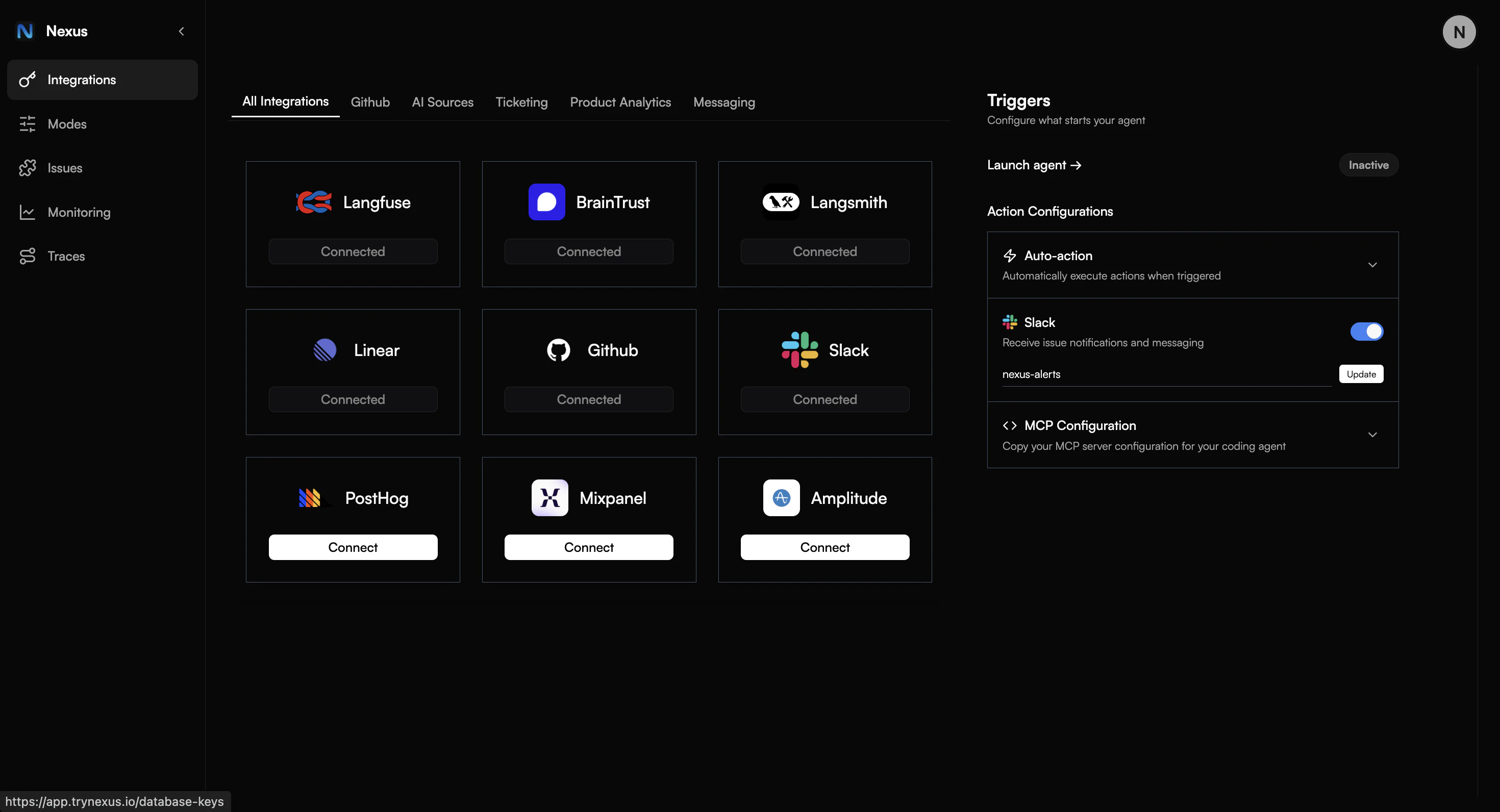The height and width of the screenshot is (812, 1500).
Task: Click the Langfuse logo
Action: [313, 202]
